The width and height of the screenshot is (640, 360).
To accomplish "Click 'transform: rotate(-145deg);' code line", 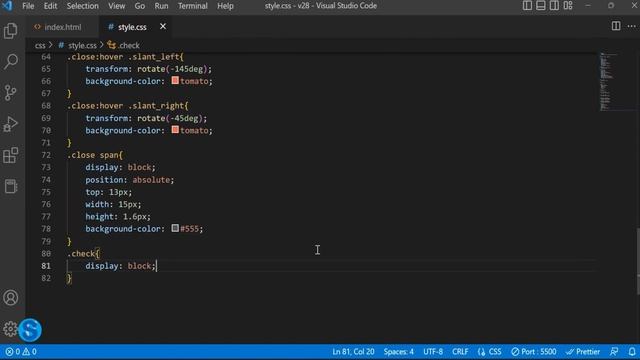I will click(x=149, y=69).
